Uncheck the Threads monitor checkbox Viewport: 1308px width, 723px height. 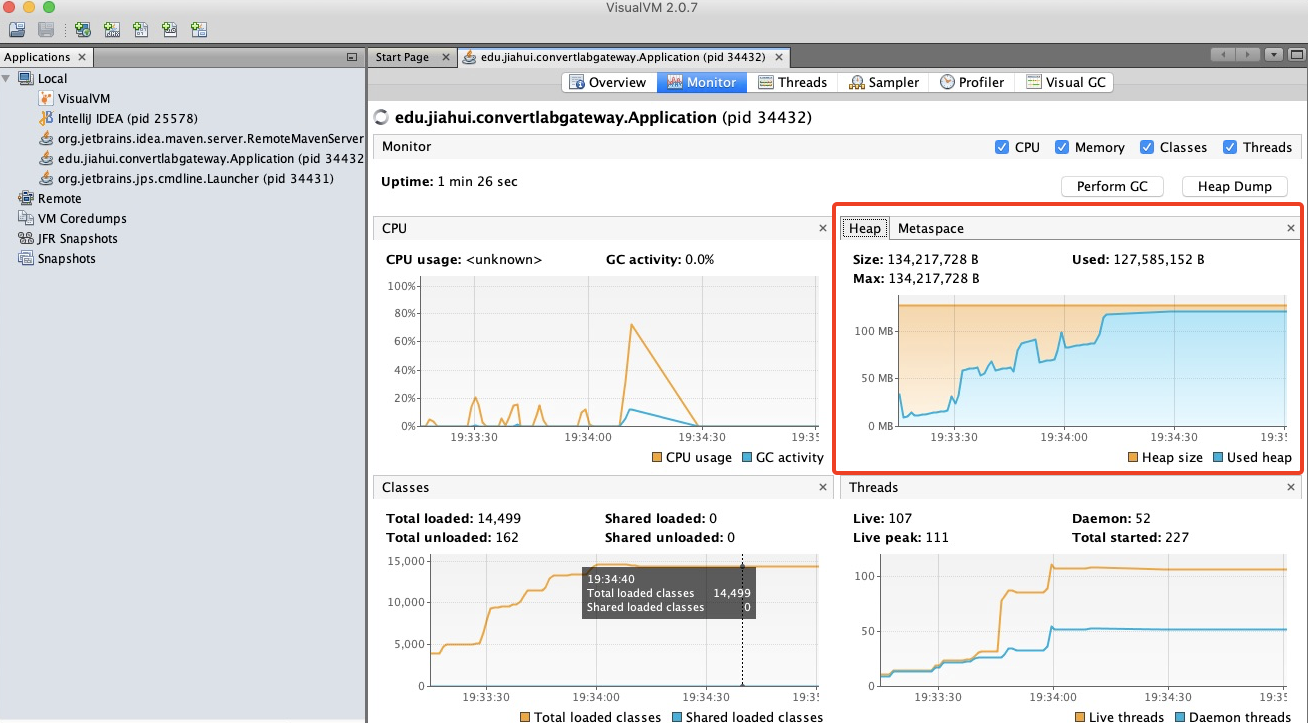point(1230,147)
